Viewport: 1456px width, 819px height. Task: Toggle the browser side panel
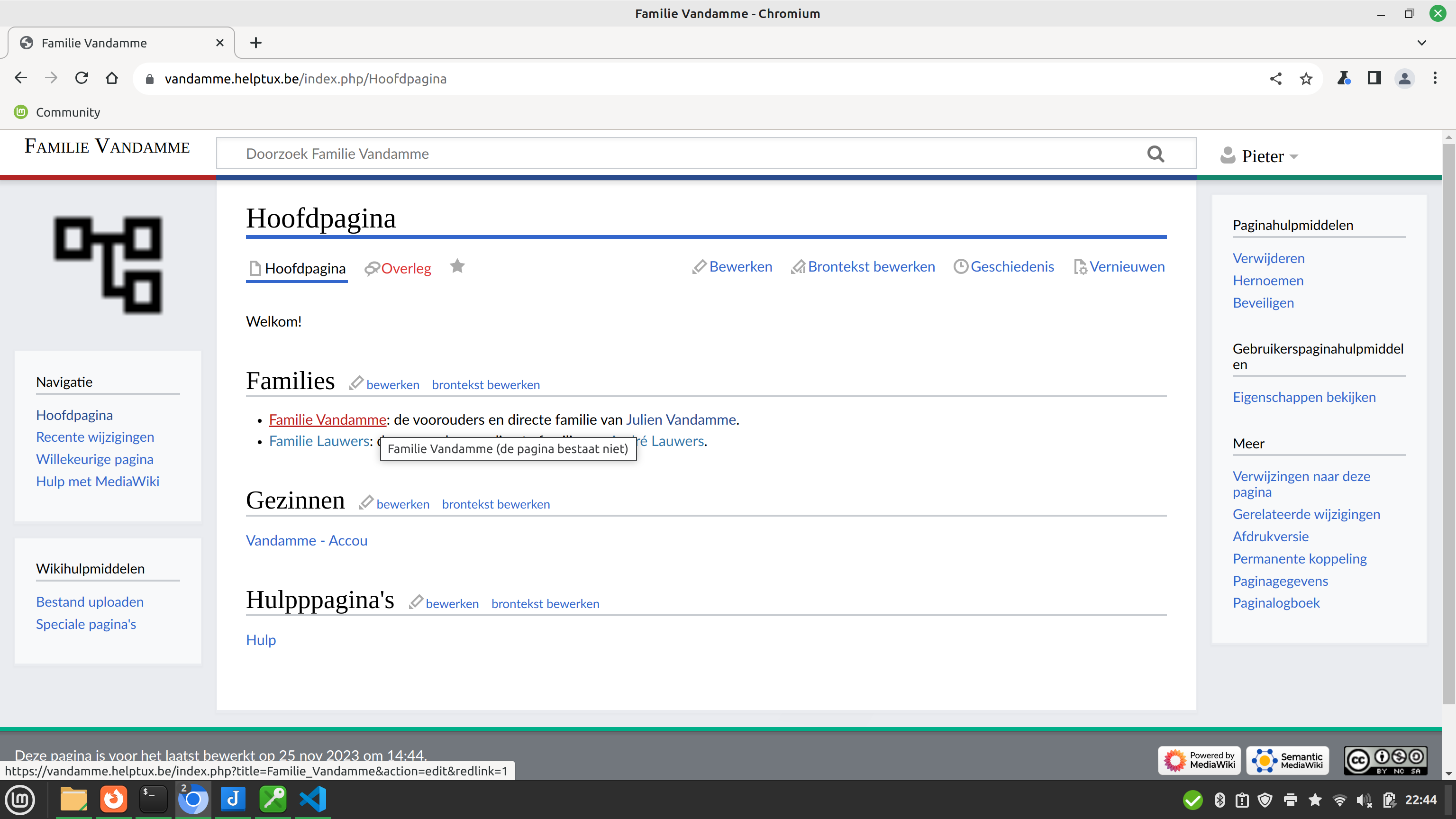[x=1374, y=78]
